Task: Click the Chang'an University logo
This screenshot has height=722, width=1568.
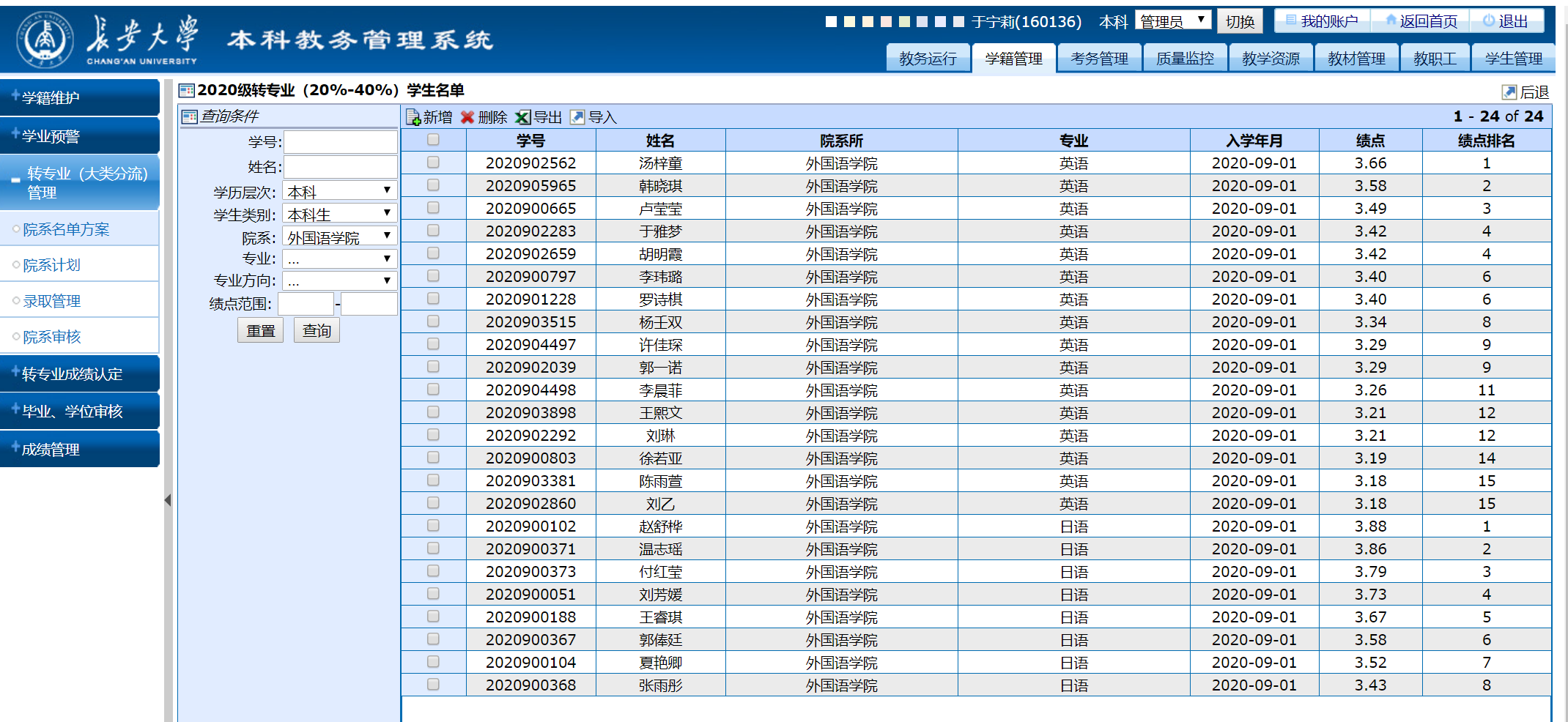Action: 45,40
